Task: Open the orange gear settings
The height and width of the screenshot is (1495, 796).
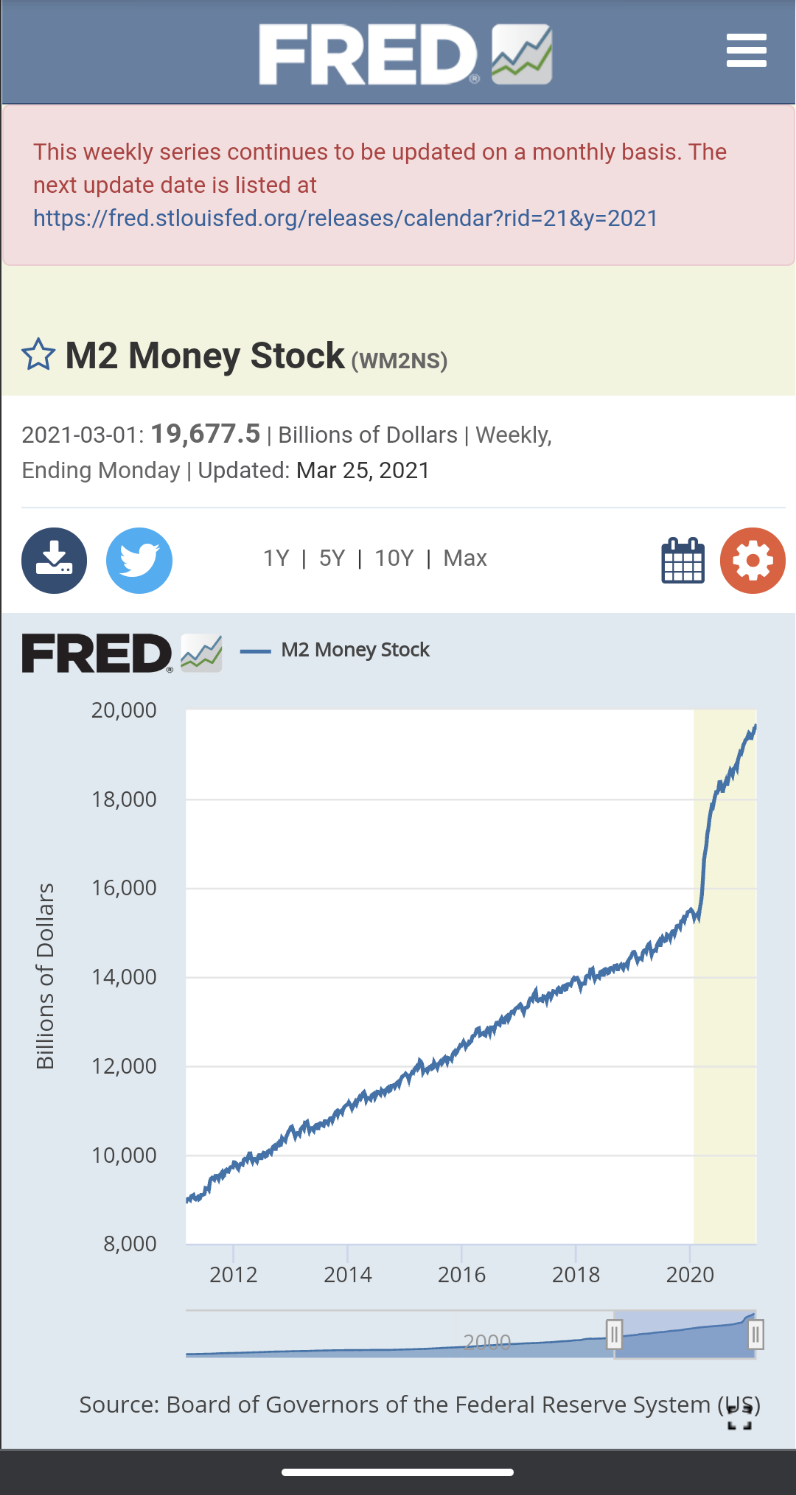Action: point(752,560)
